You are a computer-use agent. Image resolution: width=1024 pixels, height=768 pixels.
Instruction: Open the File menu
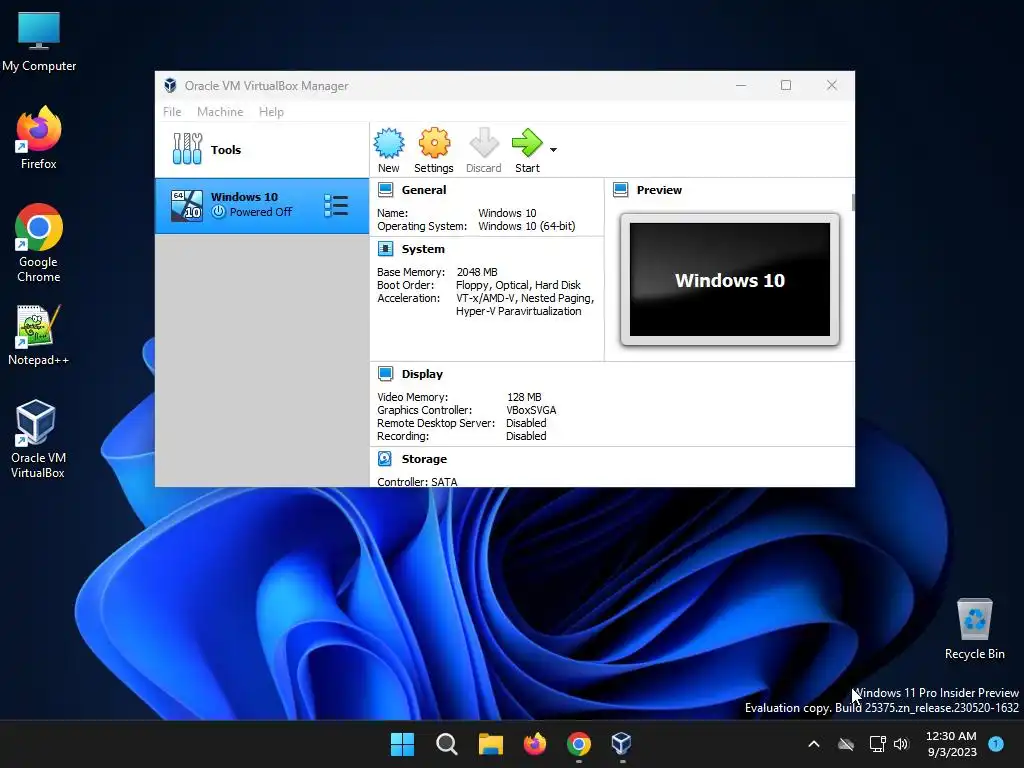click(172, 112)
